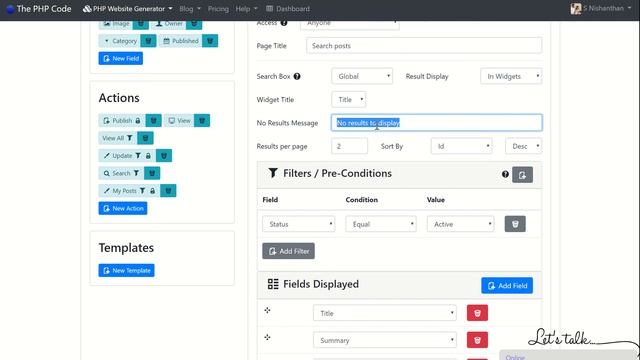Delete the Search action via its trash icon
The height and width of the screenshot is (360, 640).
[152, 173]
